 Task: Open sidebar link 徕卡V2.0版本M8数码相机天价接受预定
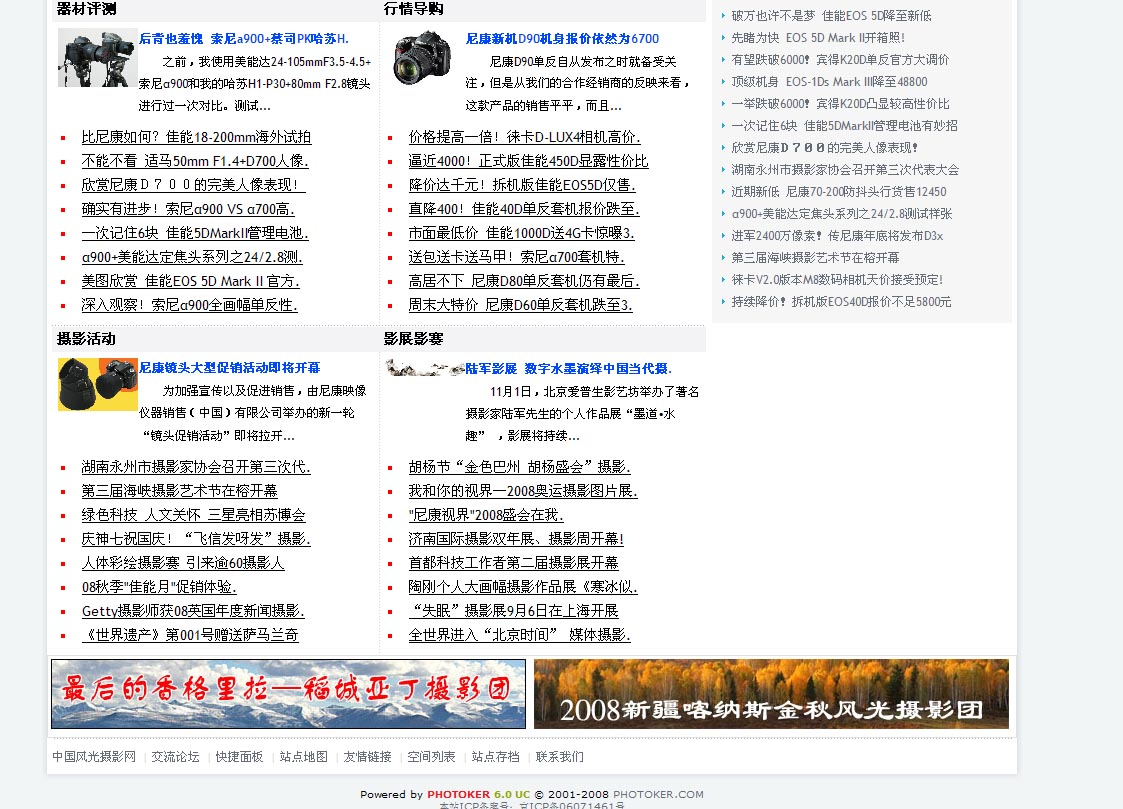[x=837, y=280]
